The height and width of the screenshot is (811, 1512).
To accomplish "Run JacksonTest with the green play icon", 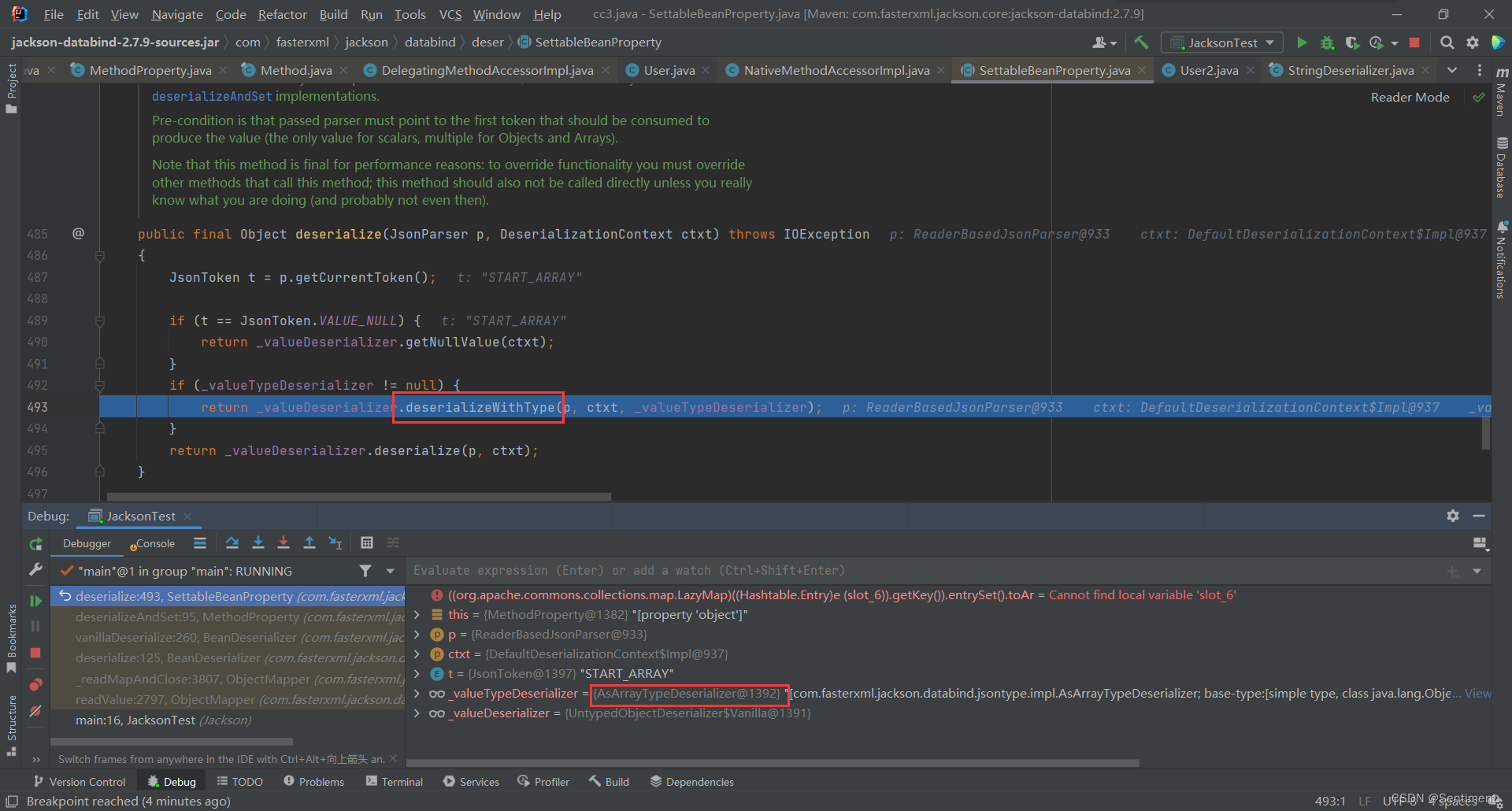I will (x=1302, y=43).
